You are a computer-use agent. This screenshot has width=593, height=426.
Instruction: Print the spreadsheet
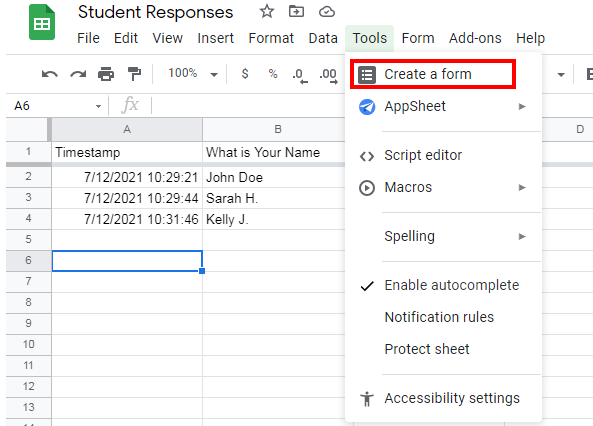pos(106,74)
